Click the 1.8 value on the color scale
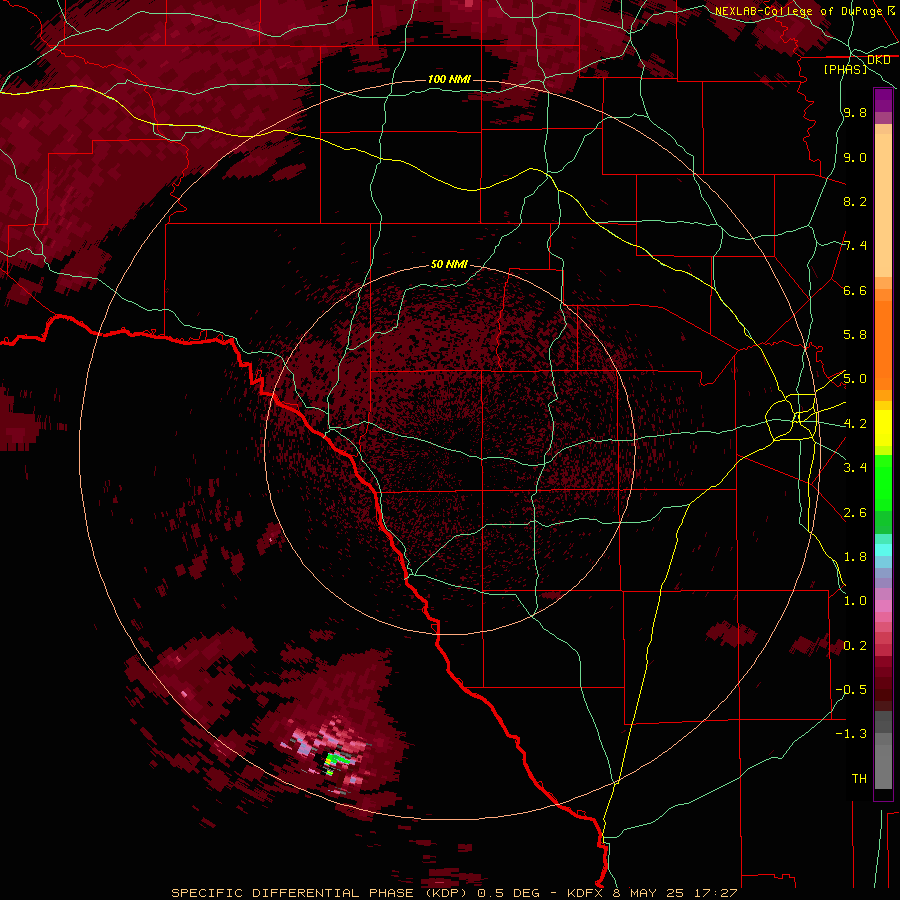 (x=855, y=557)
